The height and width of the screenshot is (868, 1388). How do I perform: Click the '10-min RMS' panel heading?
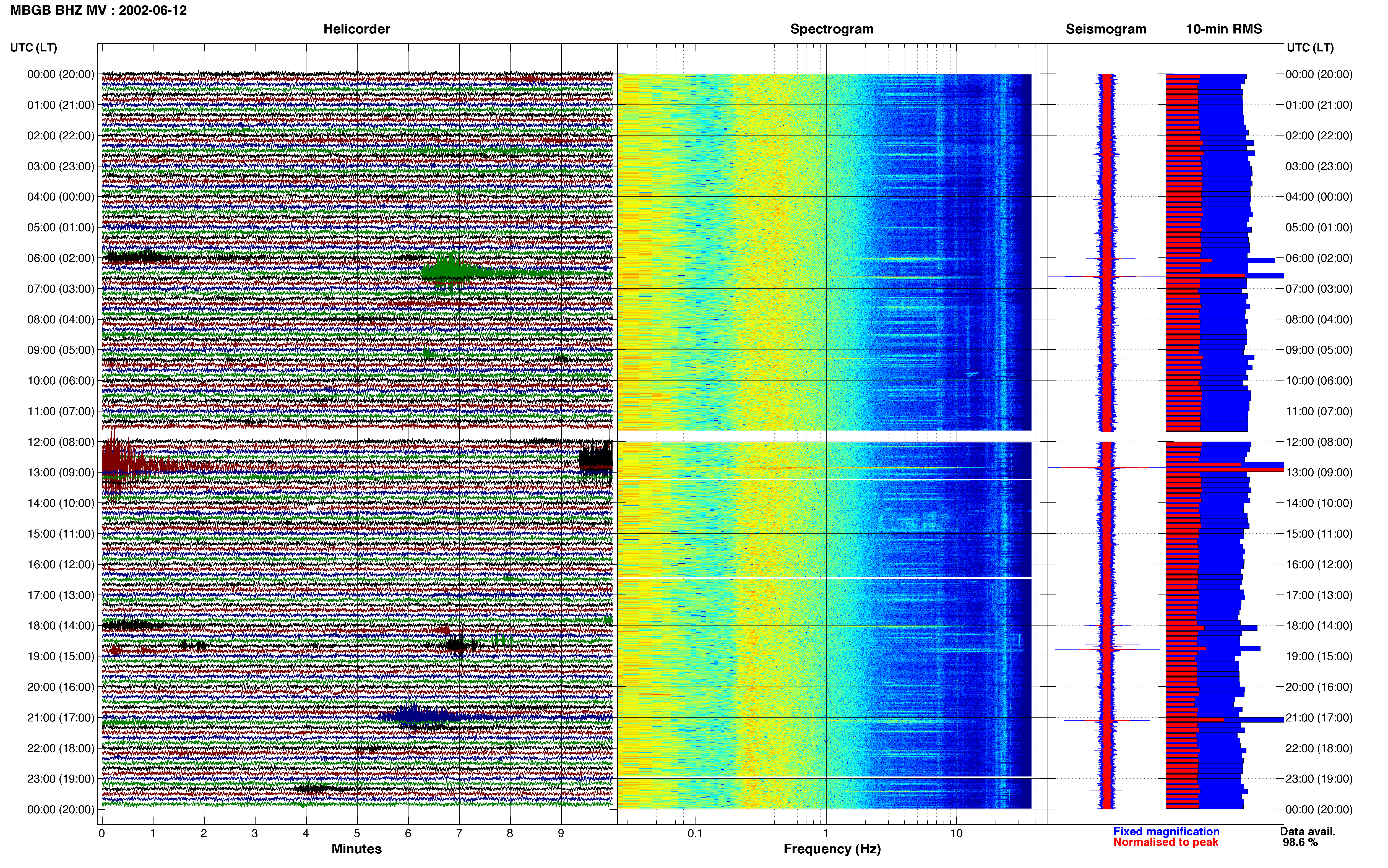click(1224, 29)
